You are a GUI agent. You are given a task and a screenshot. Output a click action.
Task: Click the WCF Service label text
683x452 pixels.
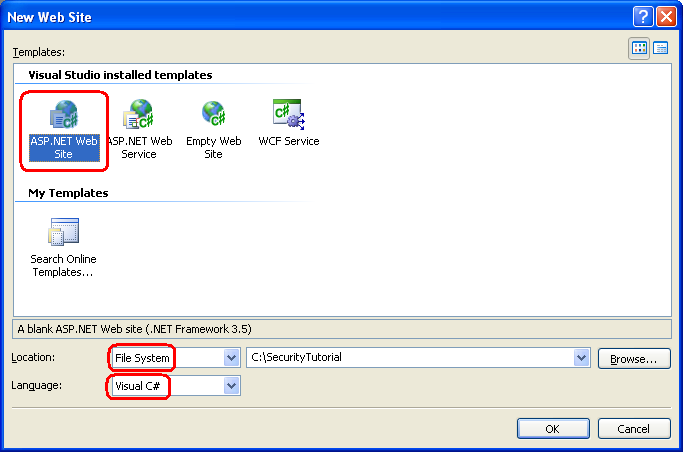pos(289,141)
